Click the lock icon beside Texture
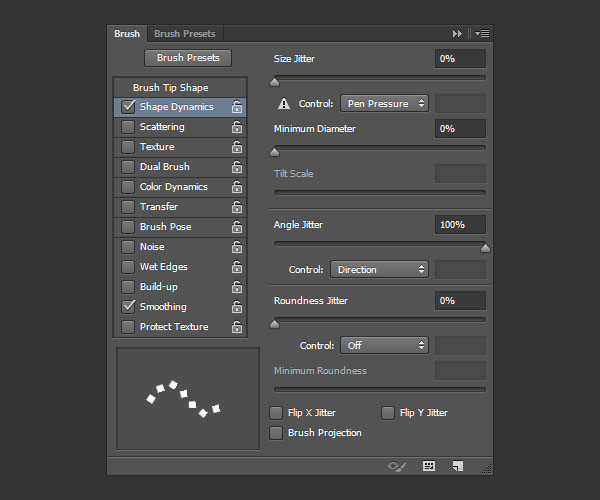Viewport: 600px width, 500px height. pyautogui.click(x=237, y=147)
